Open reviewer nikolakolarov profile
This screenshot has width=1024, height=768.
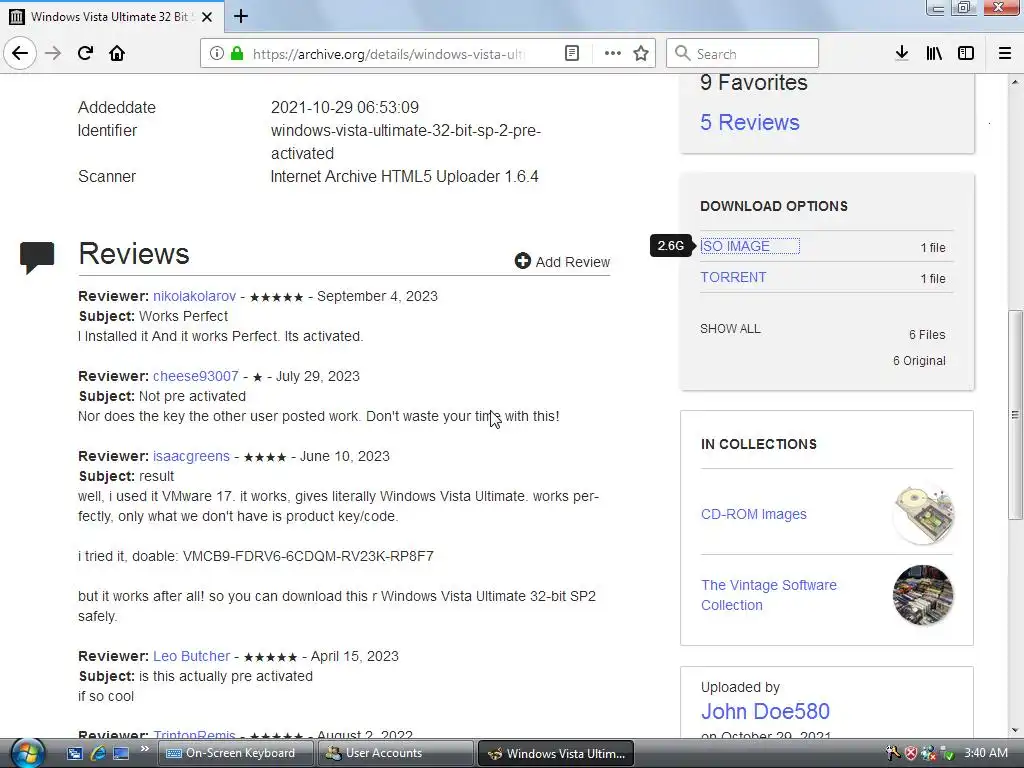tap(194, 296)
